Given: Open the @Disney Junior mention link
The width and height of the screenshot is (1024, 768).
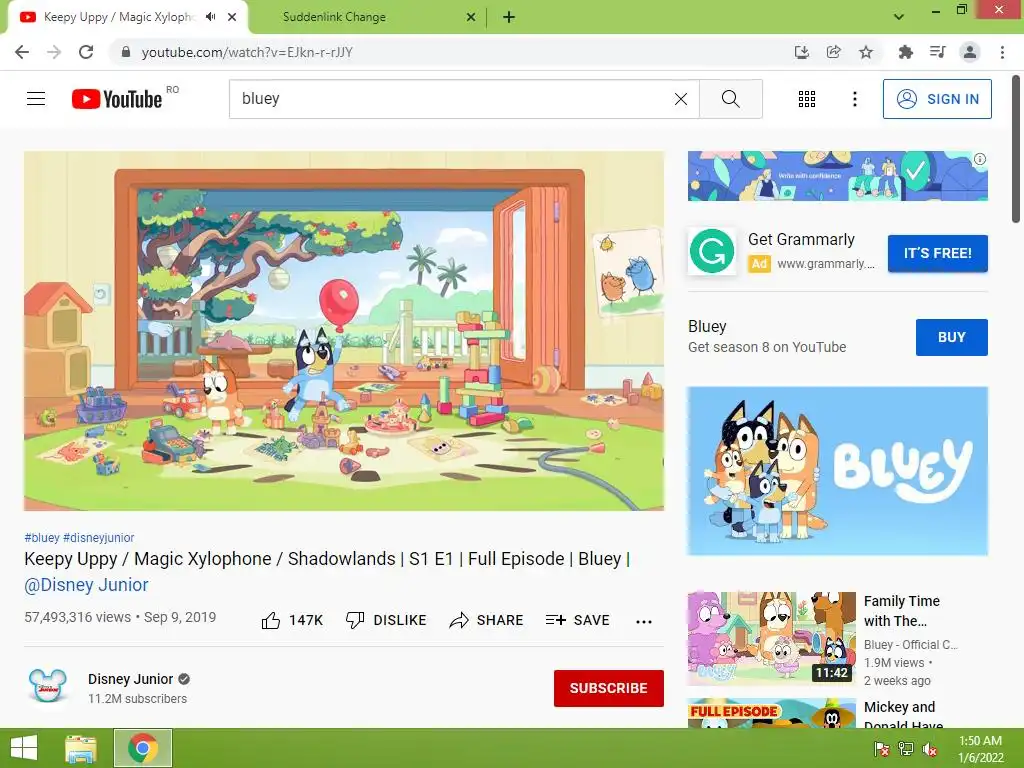Looking at the screenshot, I should point(86,584).
